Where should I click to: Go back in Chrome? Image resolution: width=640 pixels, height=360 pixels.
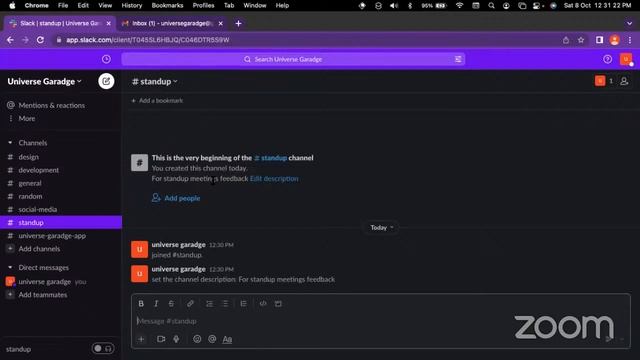(10, 40)
